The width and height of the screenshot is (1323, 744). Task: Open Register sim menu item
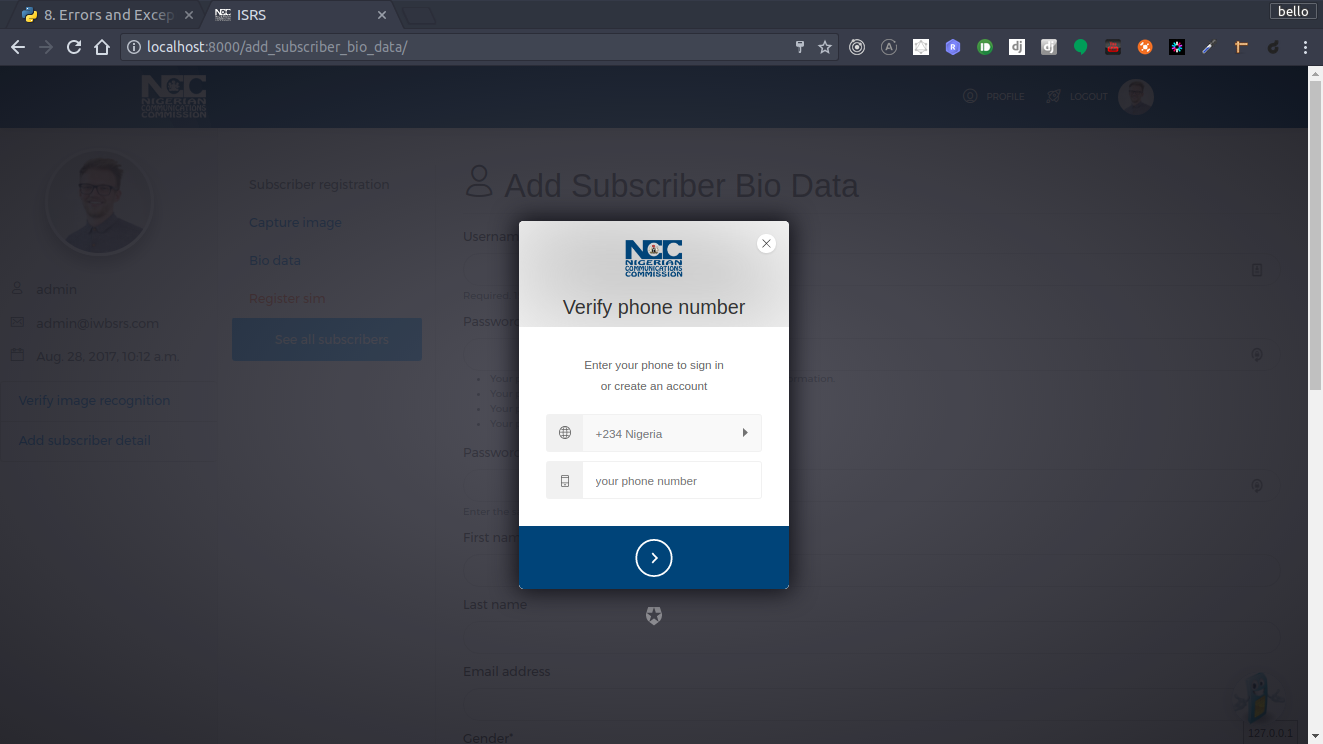287,298
